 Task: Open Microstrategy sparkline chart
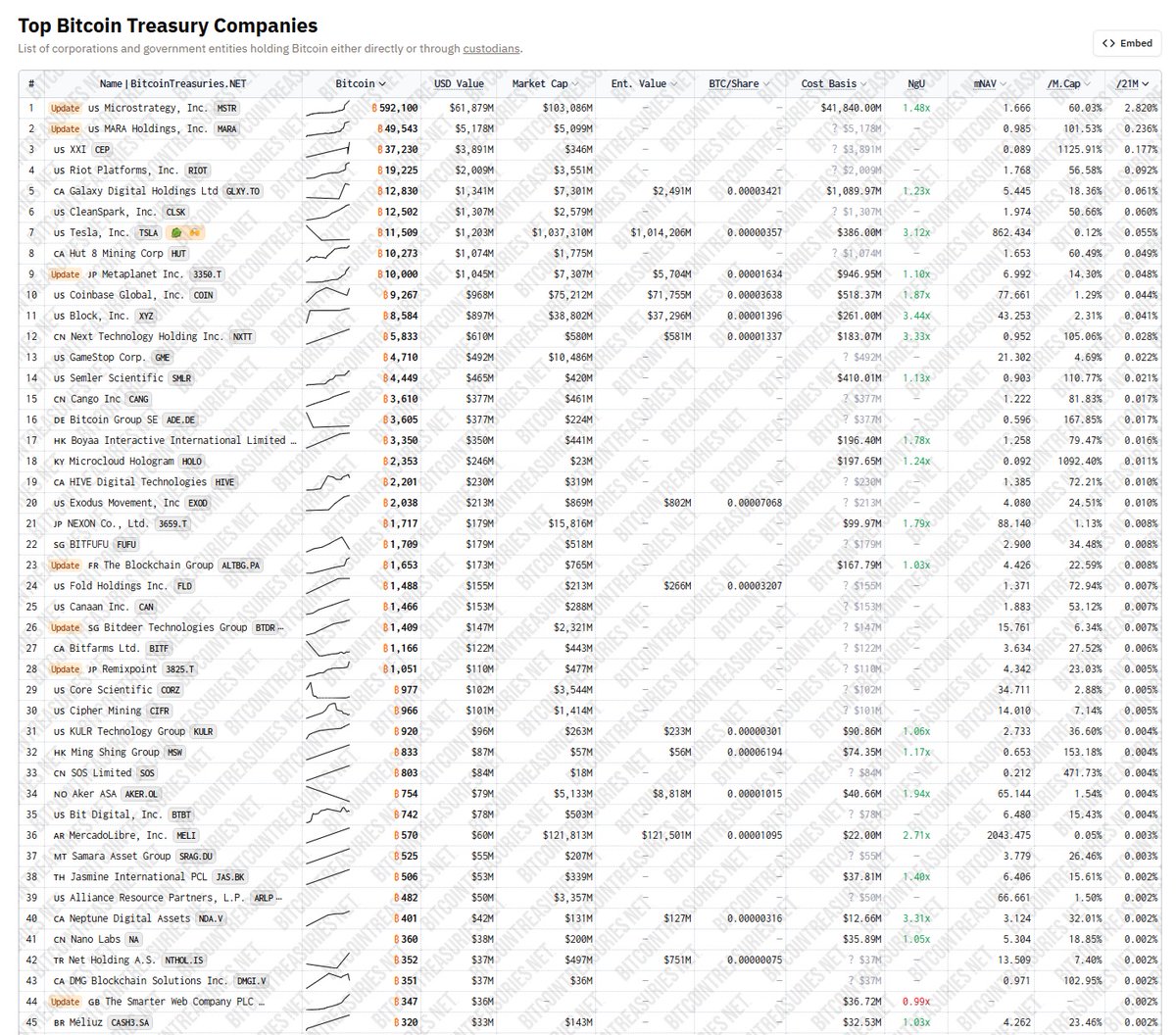[327, 108]
